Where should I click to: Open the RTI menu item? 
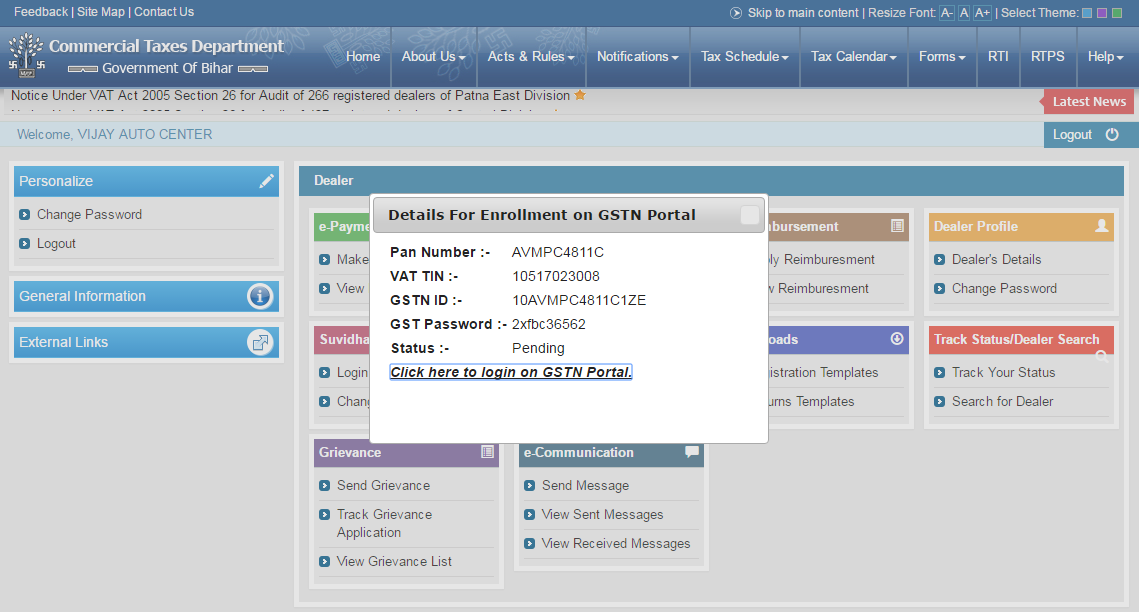pyautogui.click(x=998, y=57)
